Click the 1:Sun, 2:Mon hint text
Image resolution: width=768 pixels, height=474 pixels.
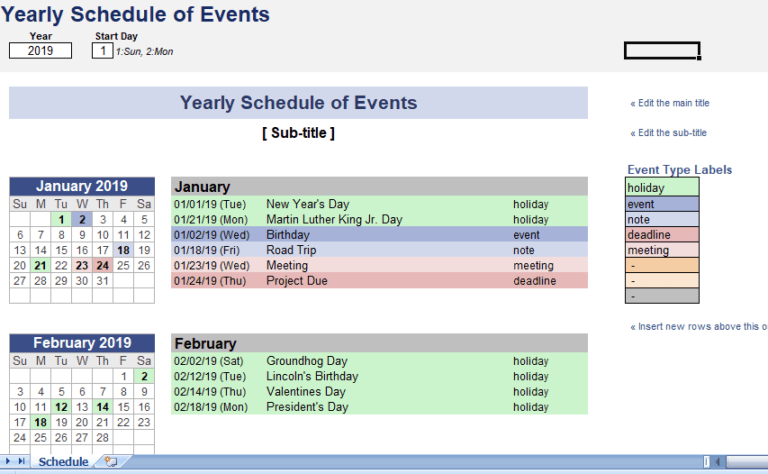click(x=144, y=51)
